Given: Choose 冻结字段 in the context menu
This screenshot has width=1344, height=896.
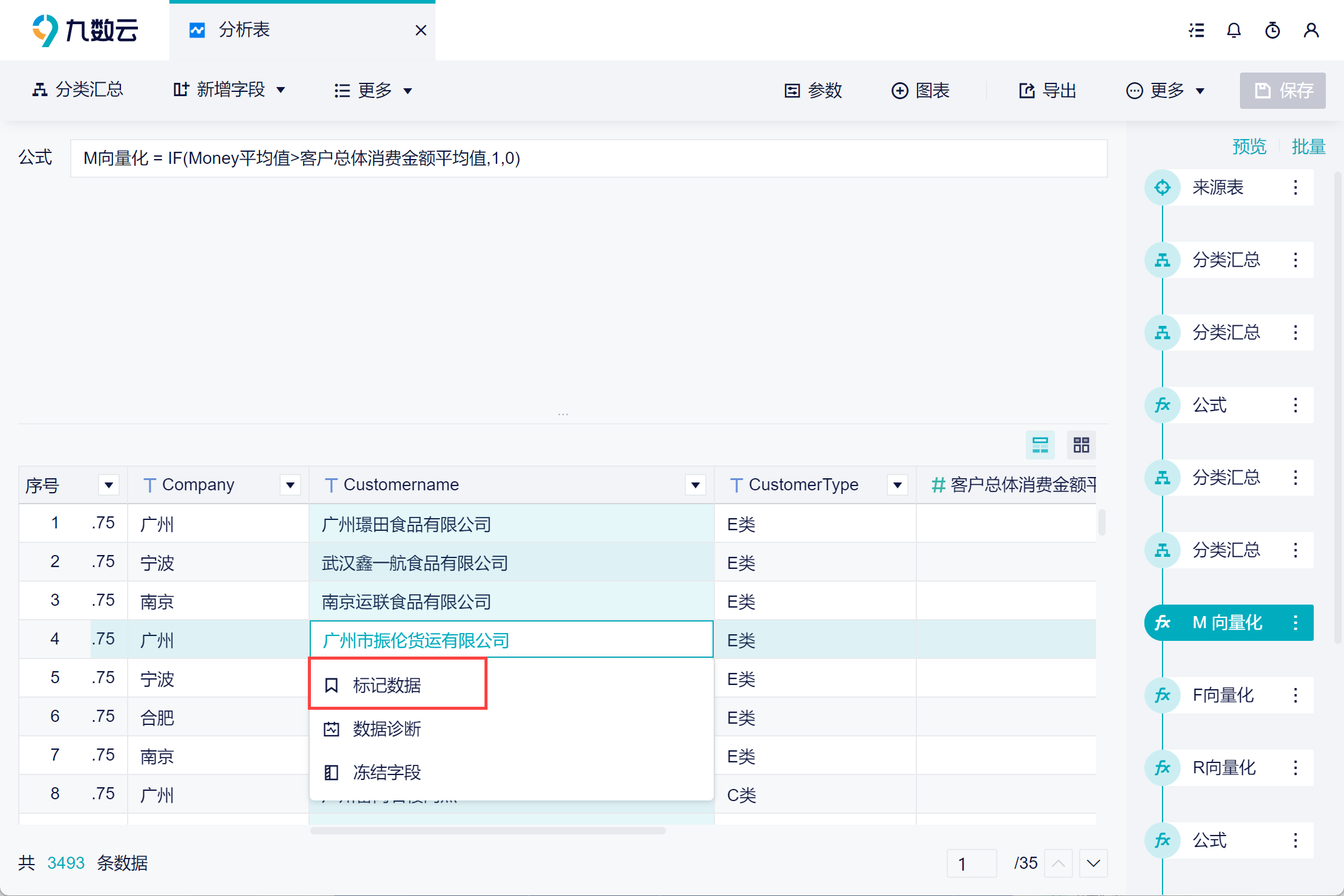Looking at the screenshot, I should coord(387,772).
